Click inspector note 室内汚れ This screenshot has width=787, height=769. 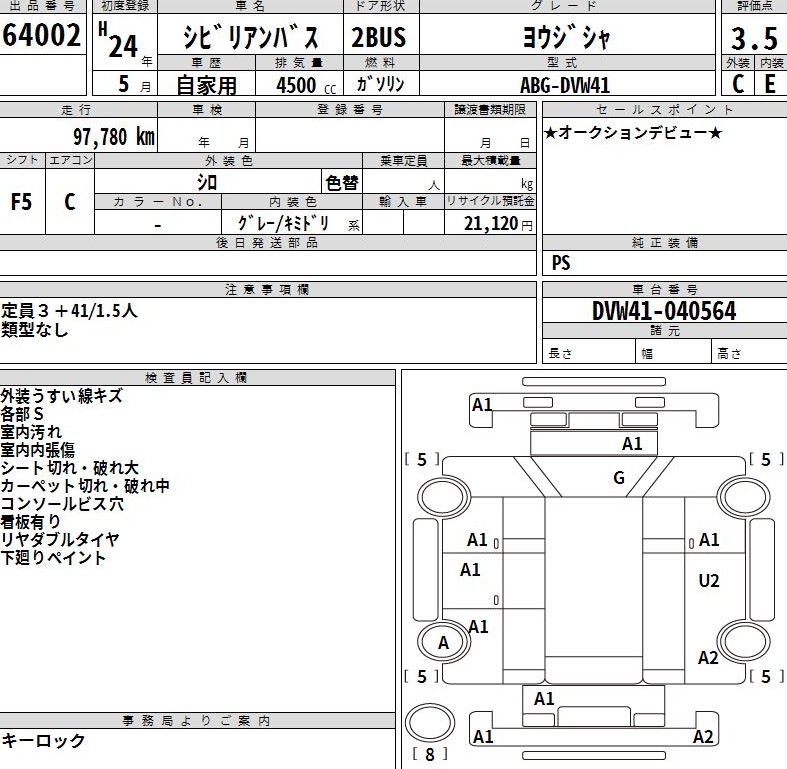coord(31,432)
